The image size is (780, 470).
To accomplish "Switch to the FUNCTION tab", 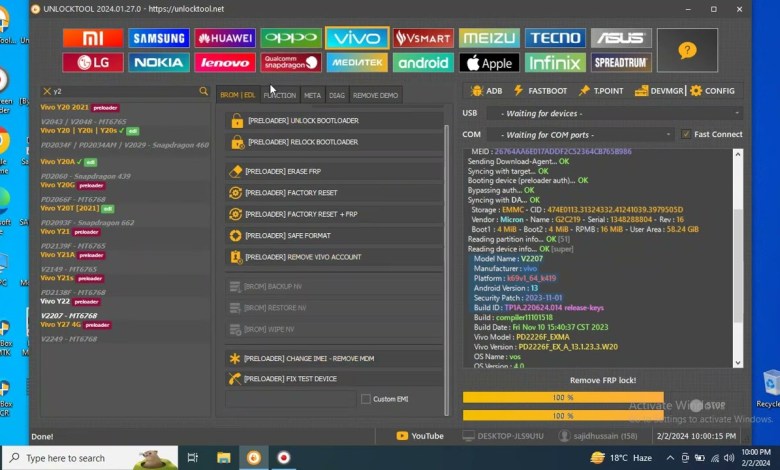I will [x=279, y=95].
